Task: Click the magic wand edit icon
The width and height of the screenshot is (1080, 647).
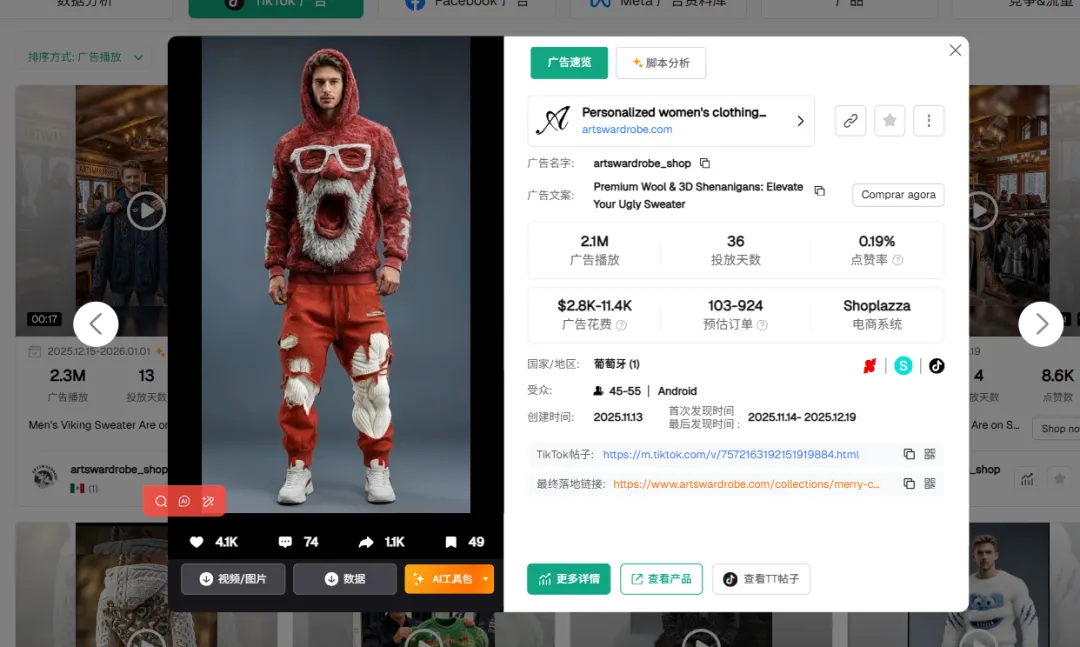Action: 208,502
